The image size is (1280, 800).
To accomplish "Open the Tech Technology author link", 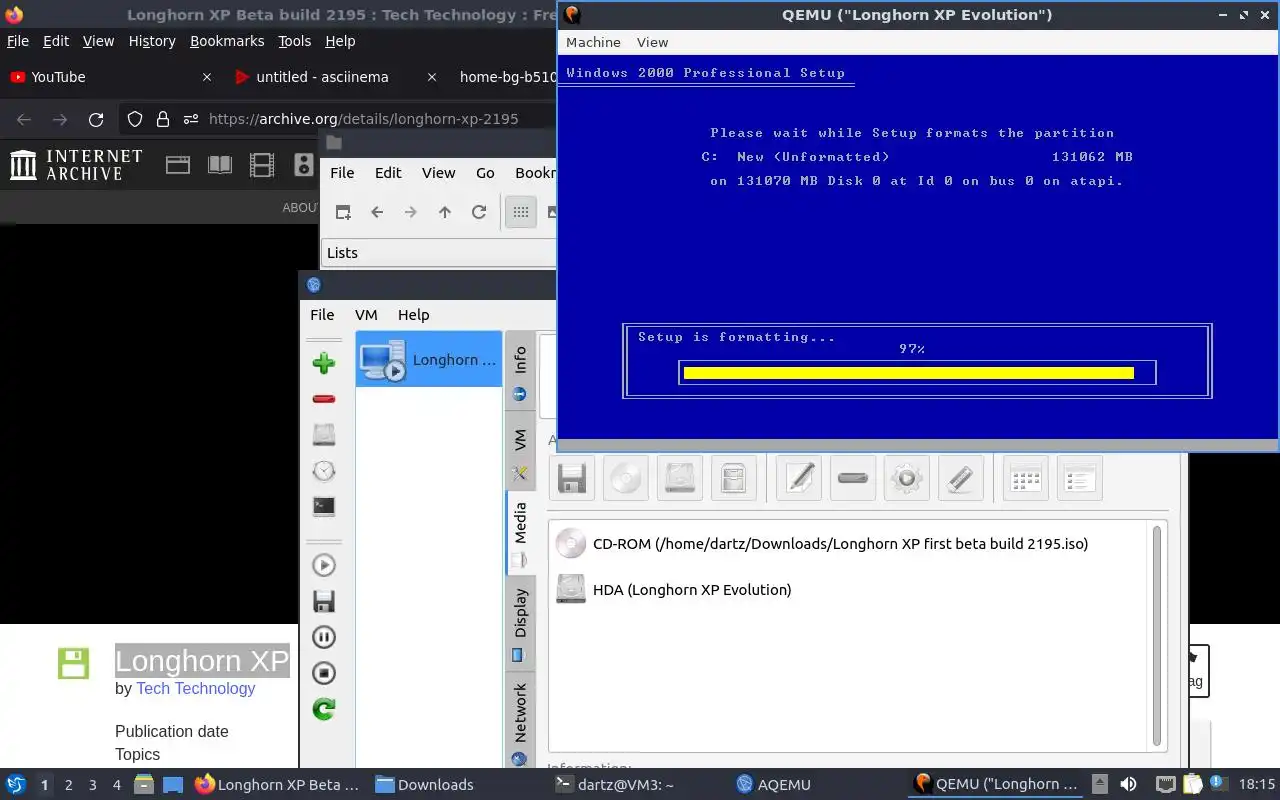I will (x=196, y=688).
